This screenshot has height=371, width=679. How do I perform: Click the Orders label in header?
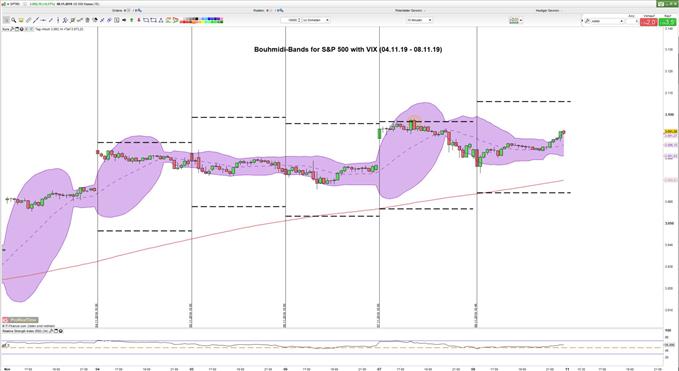coord(117,10)
